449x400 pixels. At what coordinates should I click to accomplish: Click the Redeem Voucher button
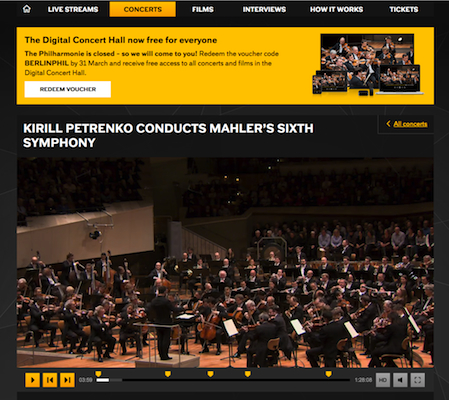(x=68, y=89)
